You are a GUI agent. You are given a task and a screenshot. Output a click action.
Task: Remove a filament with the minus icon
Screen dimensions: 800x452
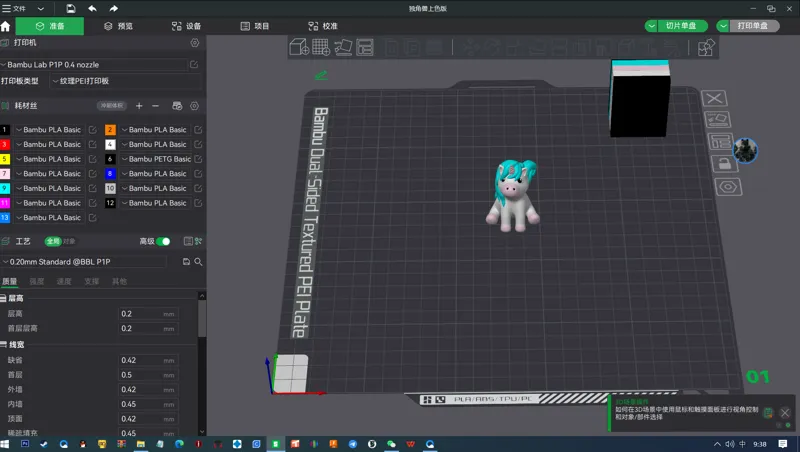pyautogui.click(x=156, y=106)
